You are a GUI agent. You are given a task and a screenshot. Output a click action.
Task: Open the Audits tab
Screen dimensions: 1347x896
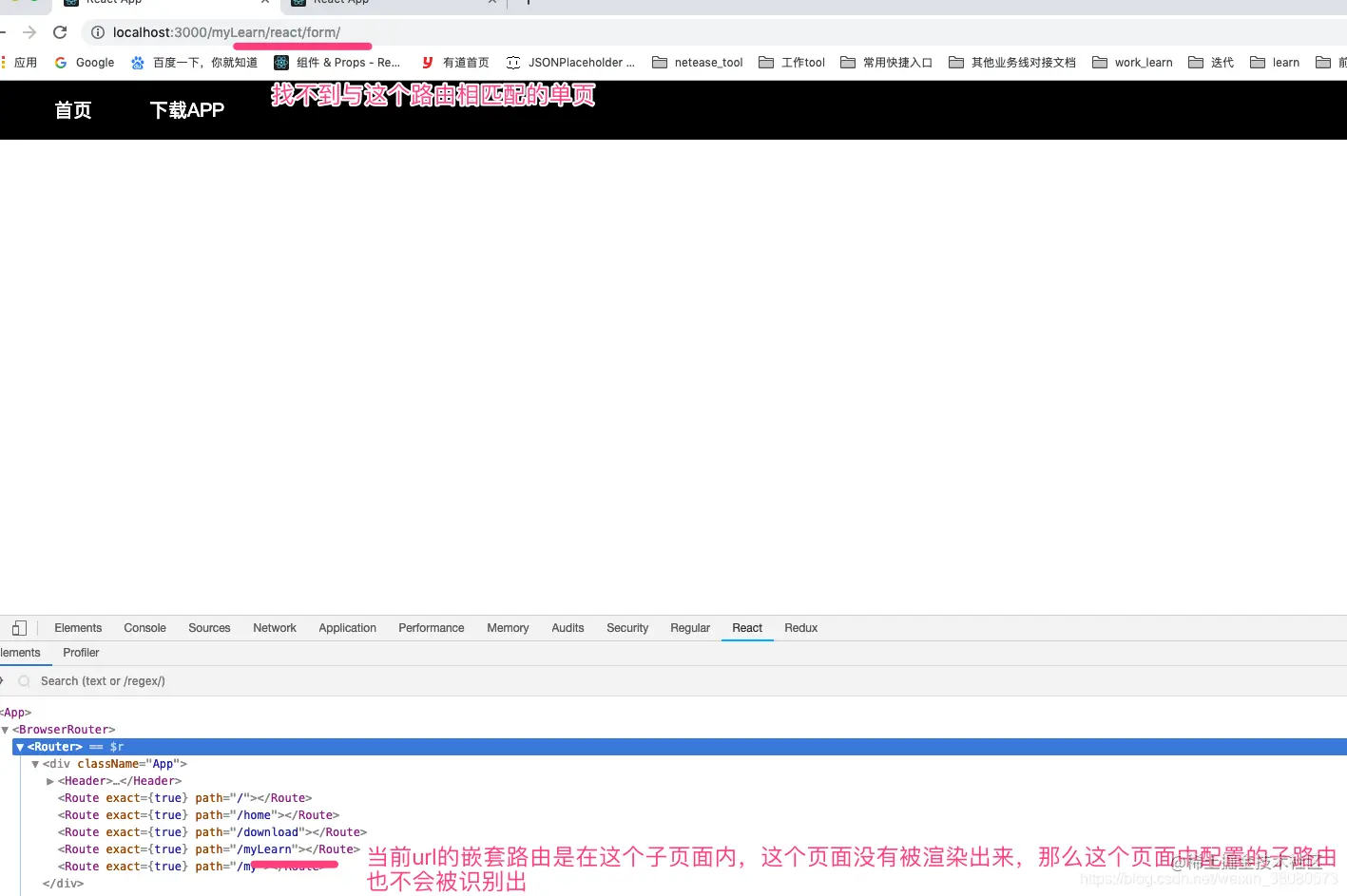pos(568,628)
